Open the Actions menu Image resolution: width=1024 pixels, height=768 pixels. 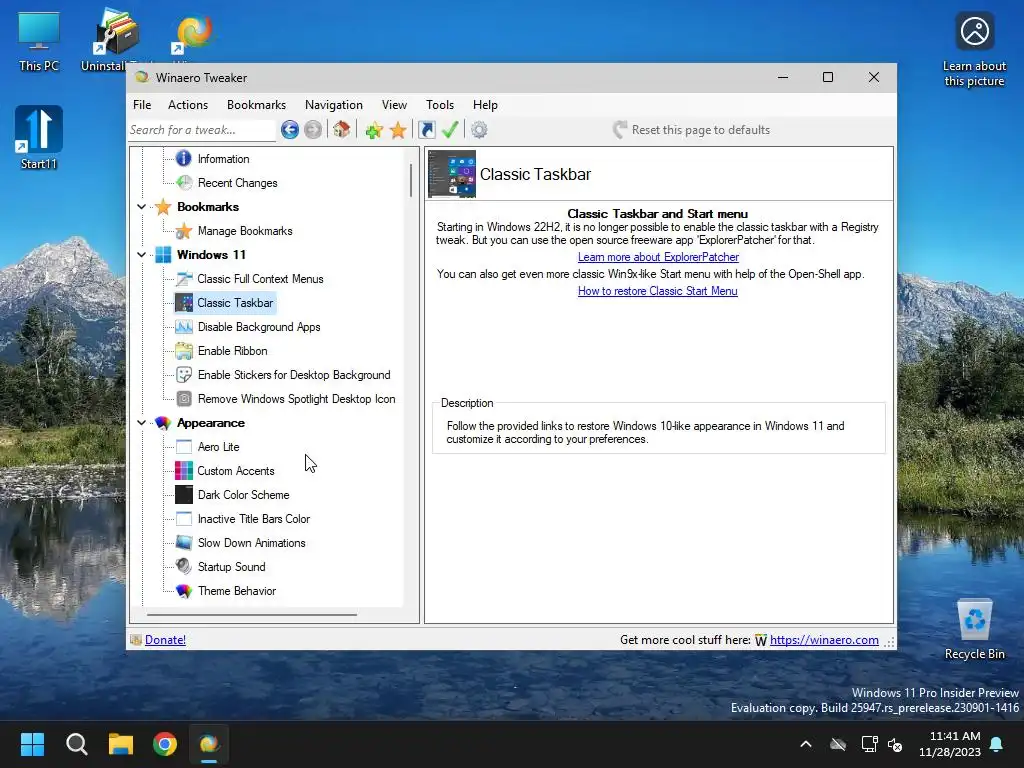(188, 104)
